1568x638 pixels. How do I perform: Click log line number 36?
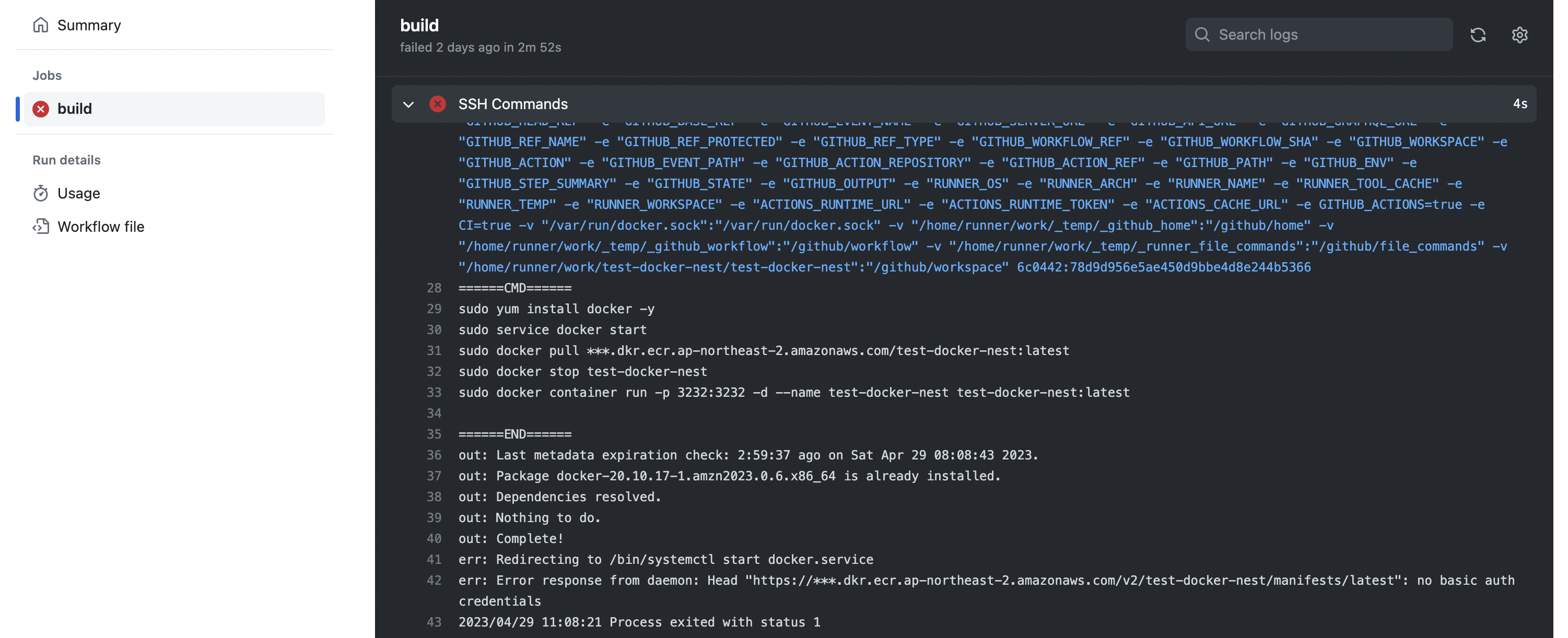[434, 455]
